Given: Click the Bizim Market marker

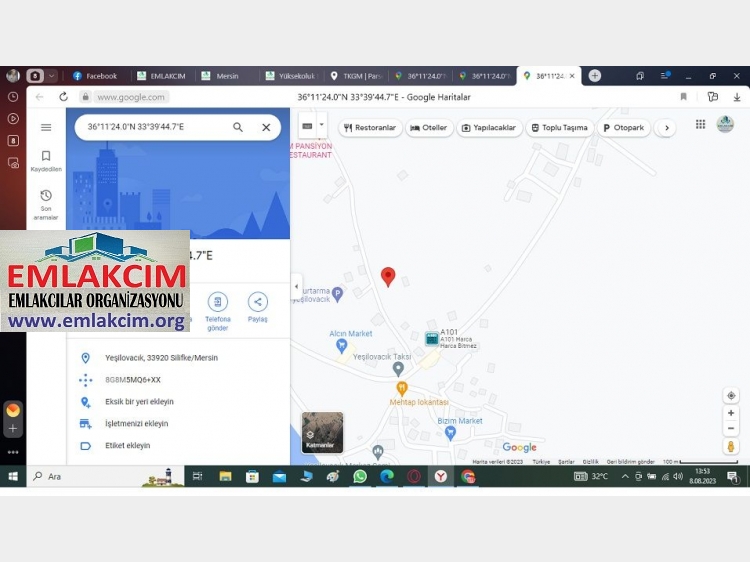Looking at the screenshot, I should [450, 433].
